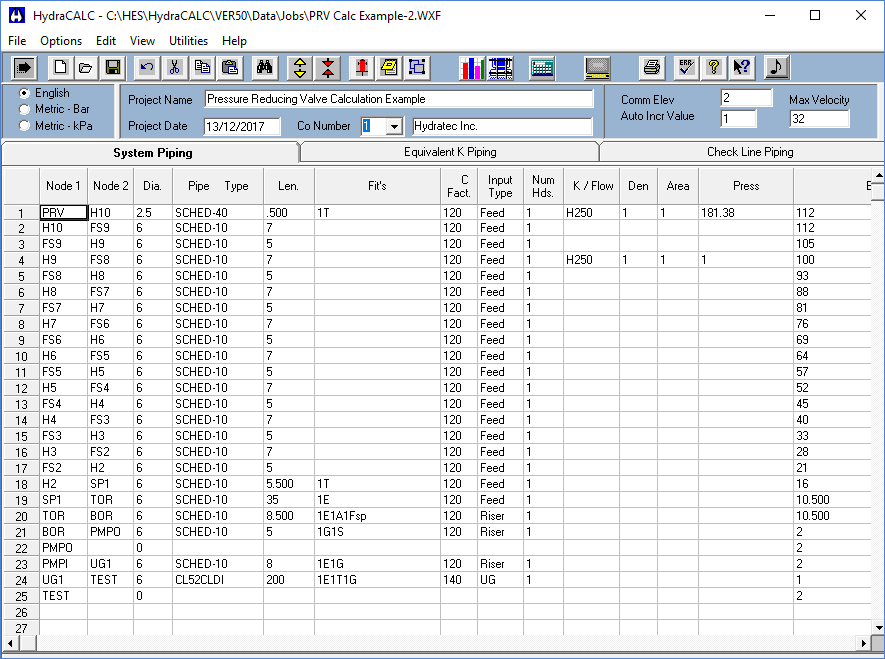Open the Help menu
The image size is (885, 659).
coord(234,41)
